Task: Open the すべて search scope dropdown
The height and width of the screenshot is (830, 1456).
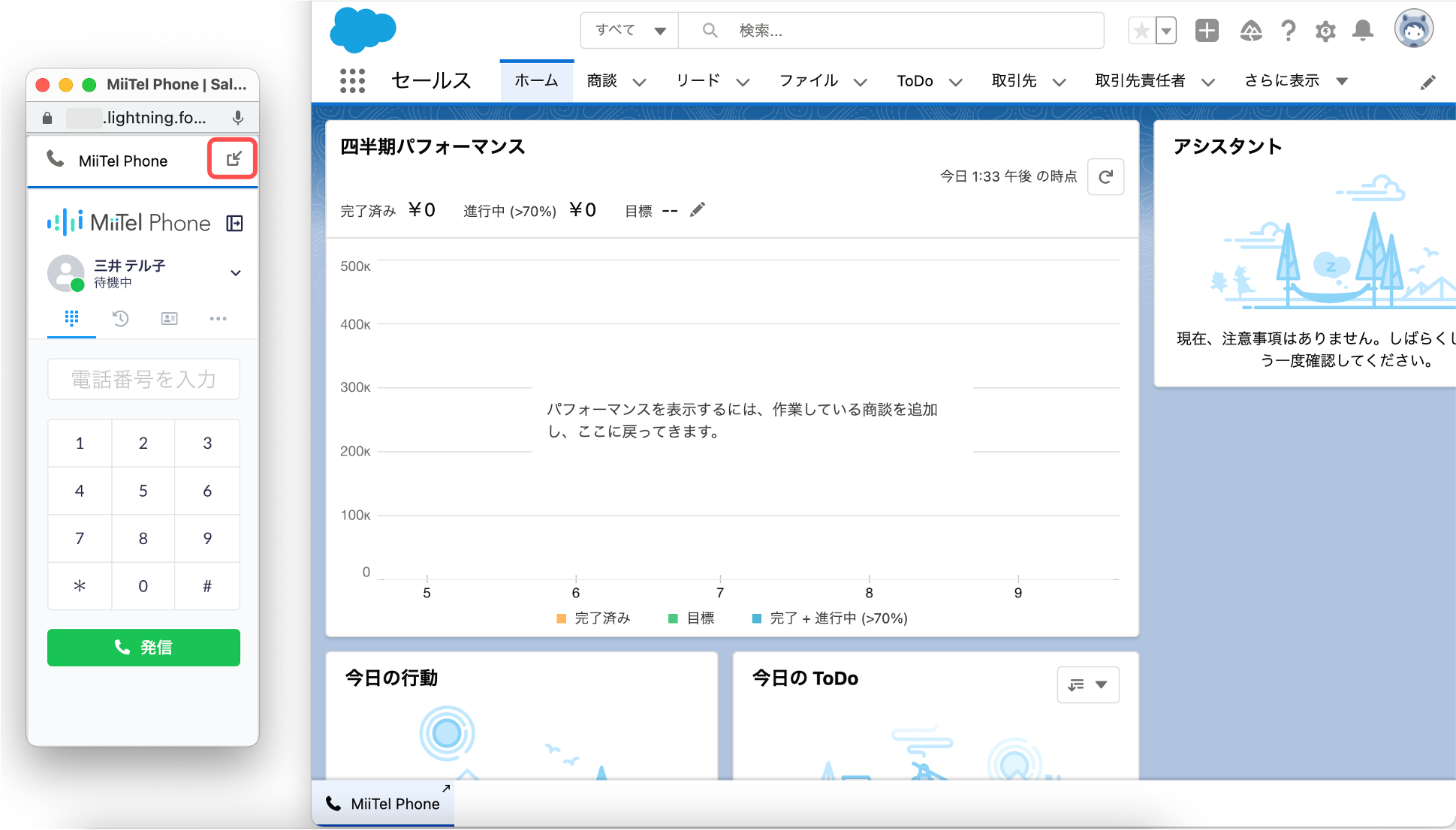Action: 630,31
